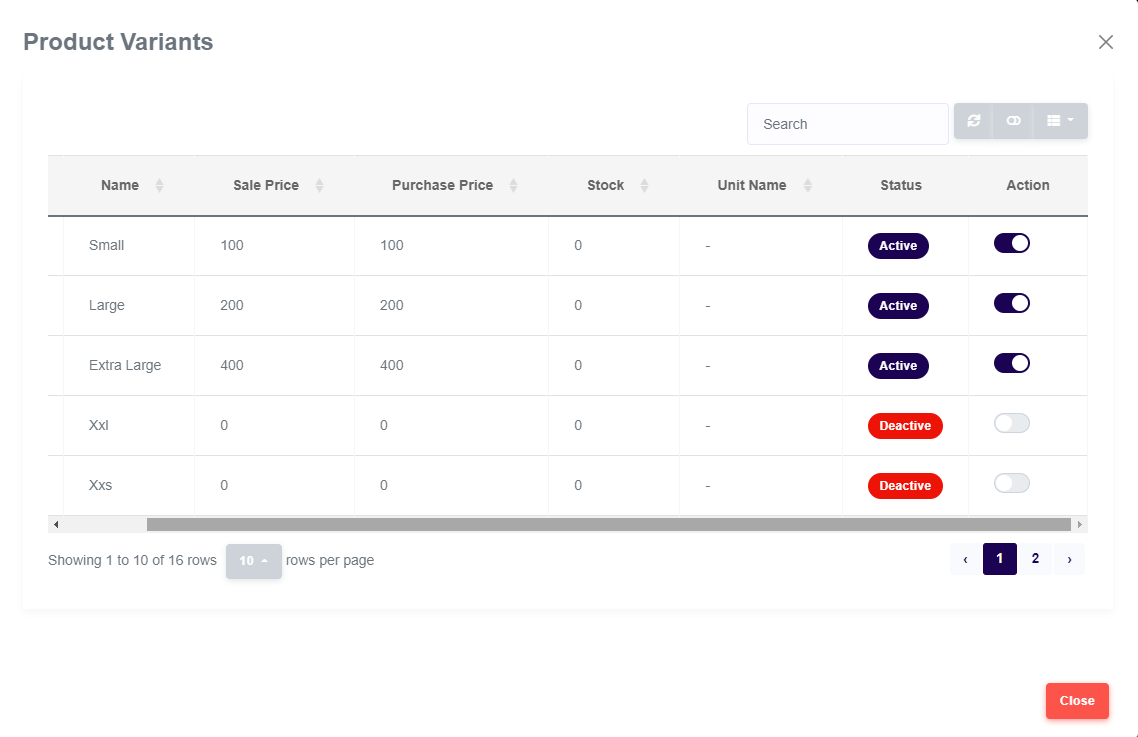Click the refresh table icon
Image resolution: width=1138 pixels, height=737 pixels.
[x=973, y=121]
